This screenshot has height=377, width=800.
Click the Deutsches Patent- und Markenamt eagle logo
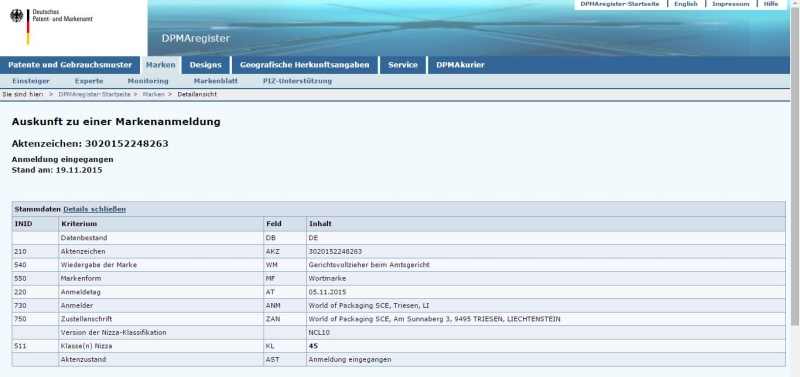tap(17, 16)
